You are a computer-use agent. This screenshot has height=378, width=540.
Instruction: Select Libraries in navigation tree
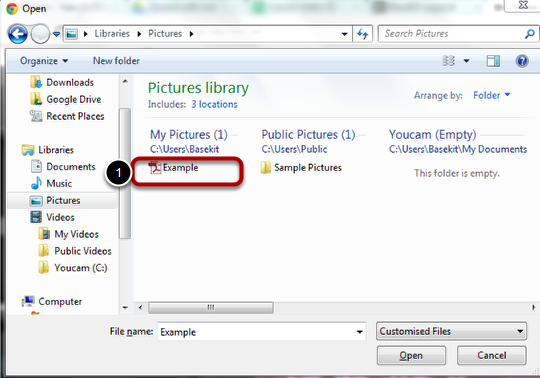pos(56,150)
